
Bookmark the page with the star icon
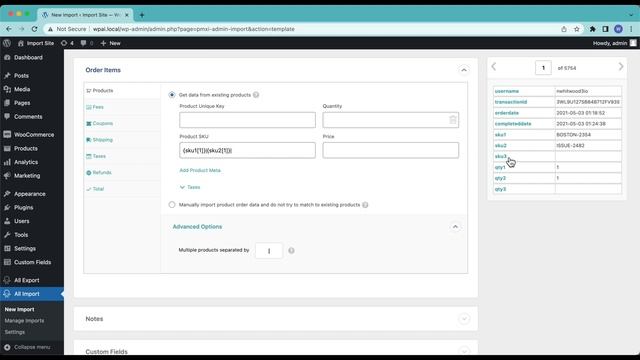point(576,29)
